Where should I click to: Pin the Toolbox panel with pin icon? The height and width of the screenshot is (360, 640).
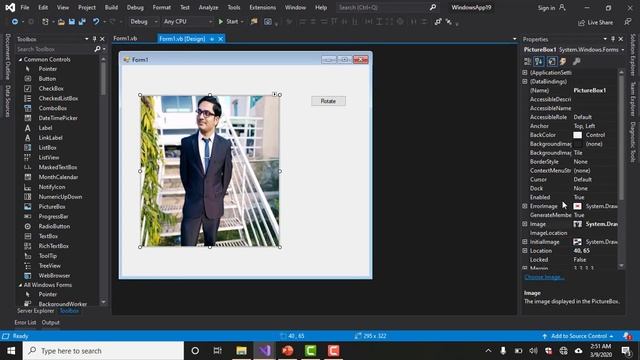[94, 39]
